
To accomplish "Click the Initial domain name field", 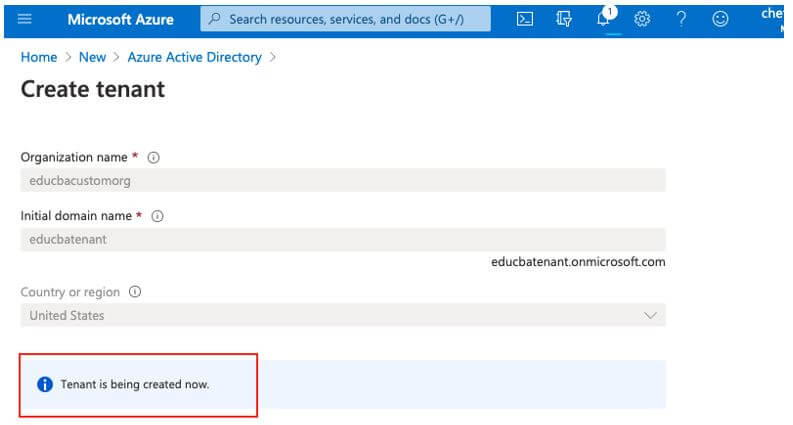I will 343,240.
